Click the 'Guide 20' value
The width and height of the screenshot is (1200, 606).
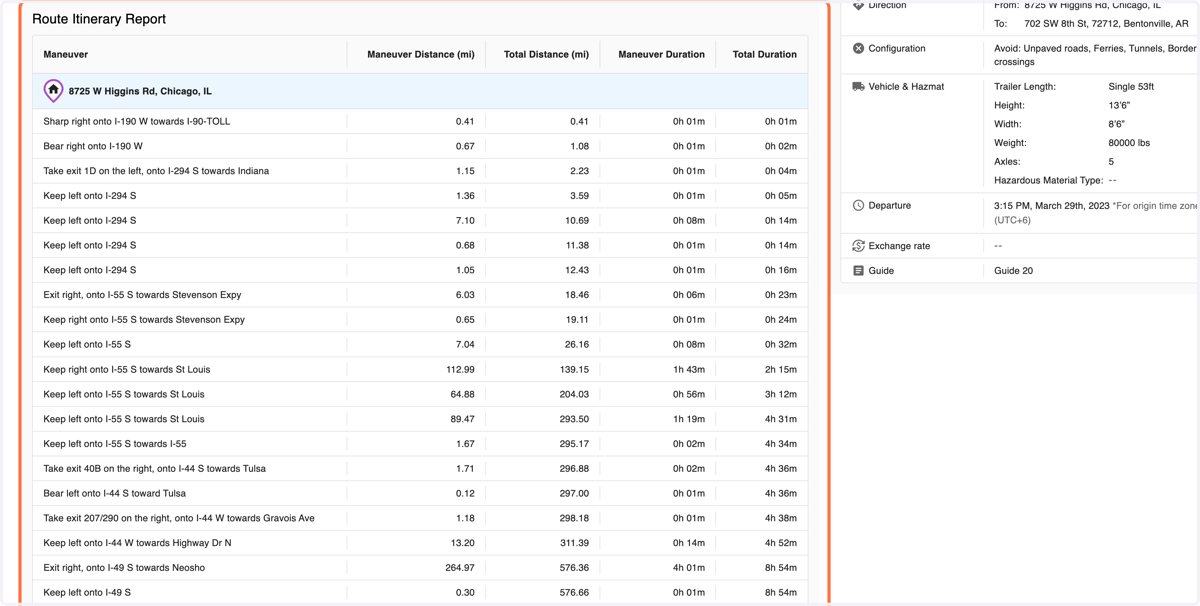(x=1014, y=271)
